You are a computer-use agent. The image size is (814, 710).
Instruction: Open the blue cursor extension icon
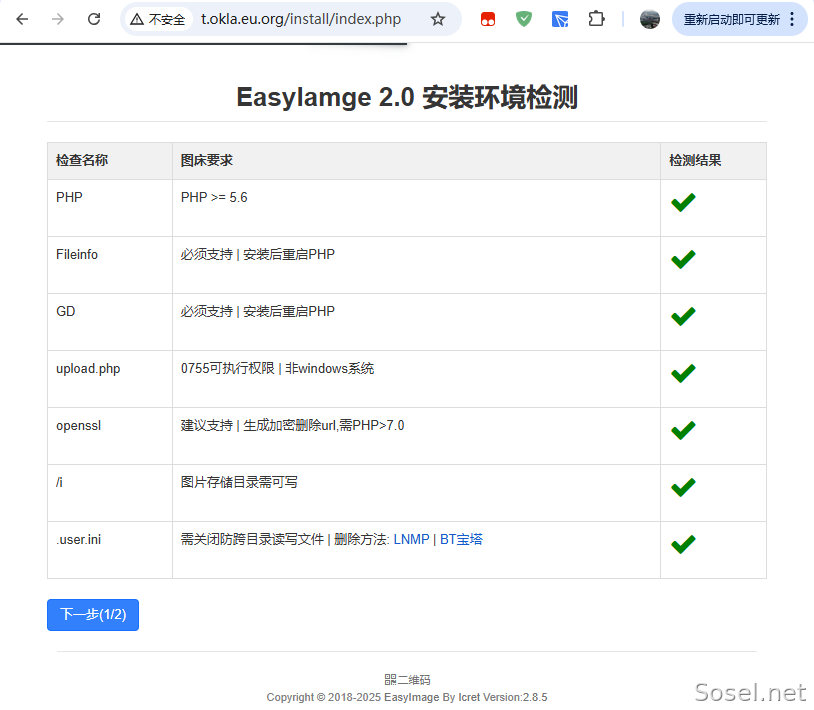coord(560,20)
